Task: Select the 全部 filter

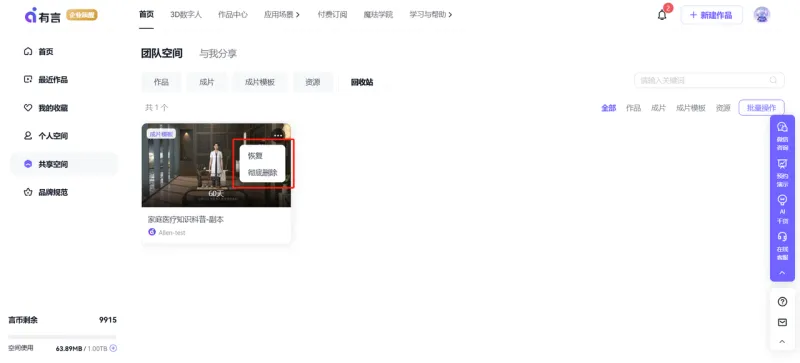Action: point(608,108)
